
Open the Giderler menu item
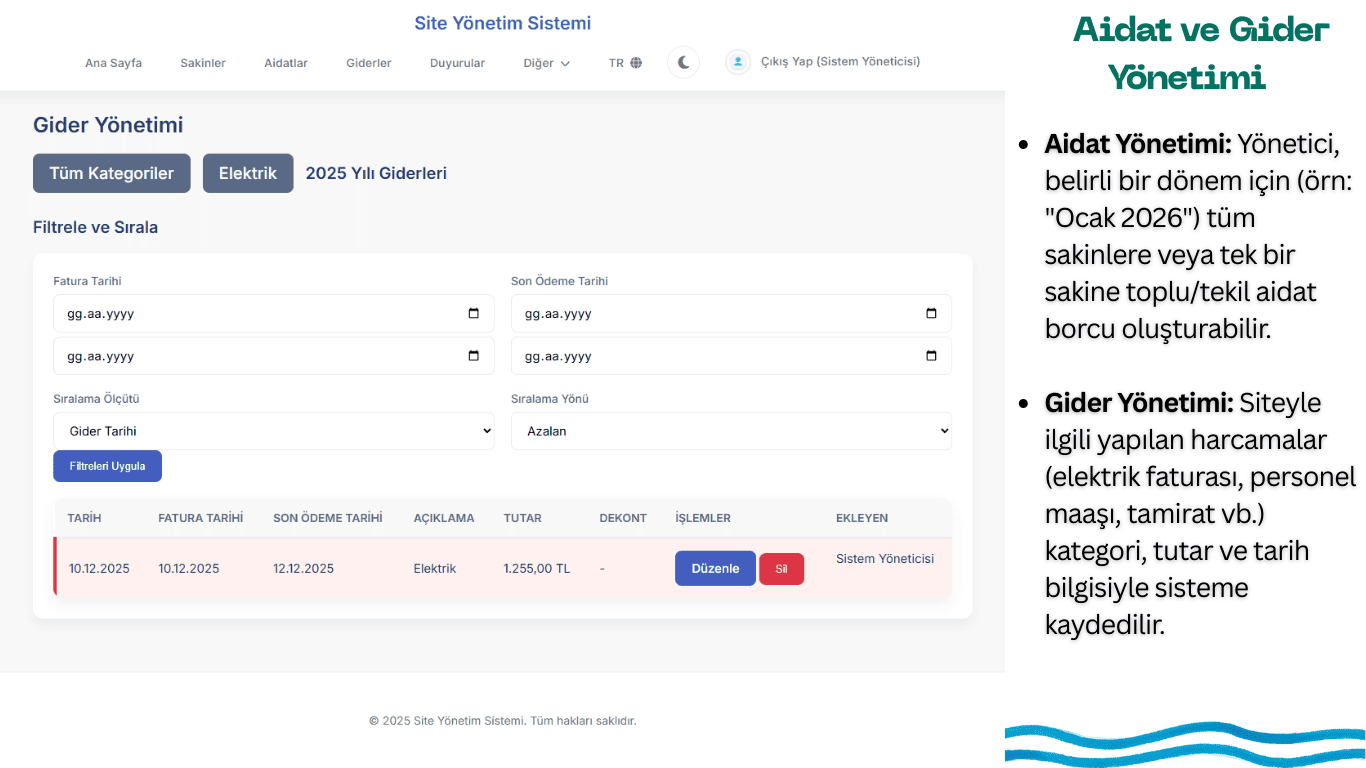pyautogui.click(x=369, y=63)
